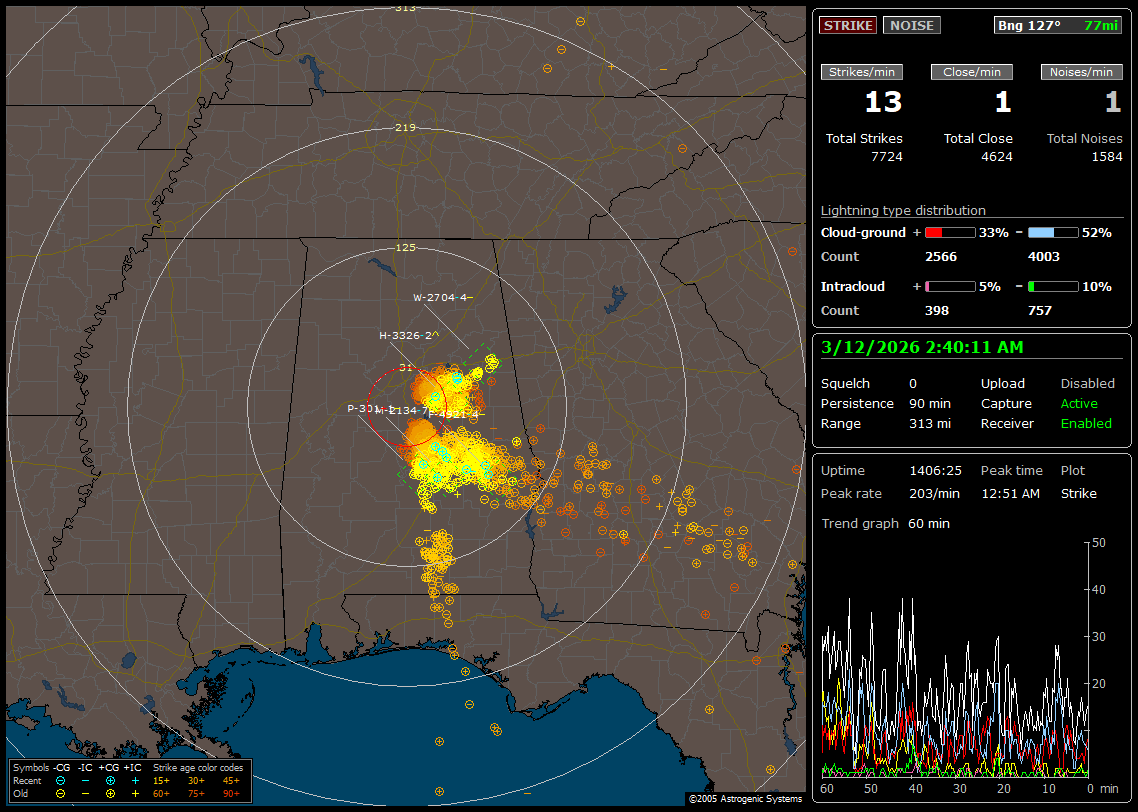The height and width of the screenshot is (812, 1138).
Task: Click the red STRIKE indicator button
Action: pyautogui.click(x=848, y=25)
